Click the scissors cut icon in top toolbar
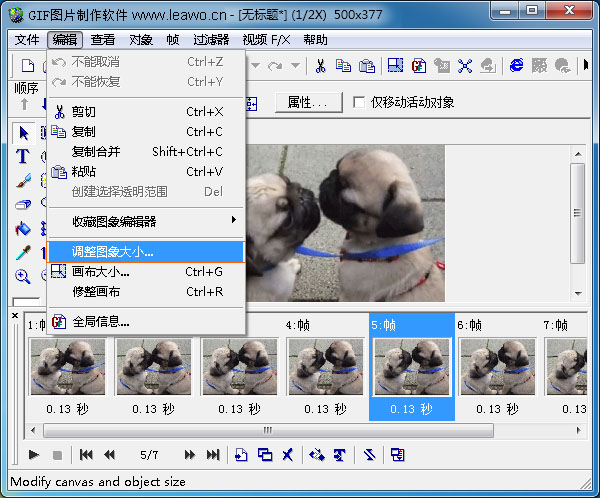 coord(321,66)
